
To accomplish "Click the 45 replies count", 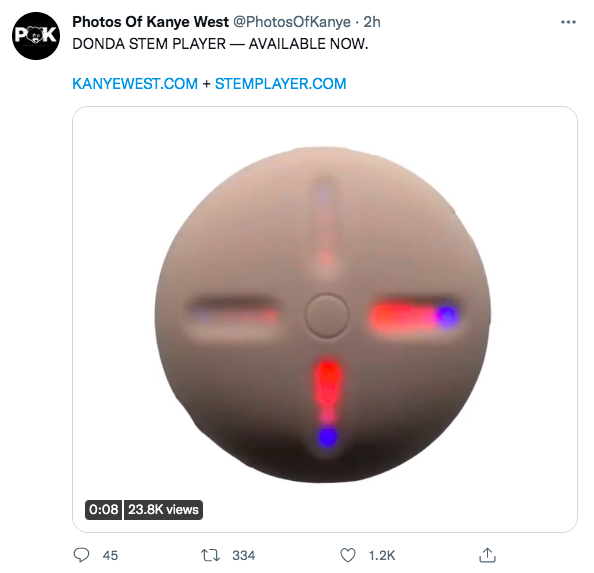I will (110, 556).
